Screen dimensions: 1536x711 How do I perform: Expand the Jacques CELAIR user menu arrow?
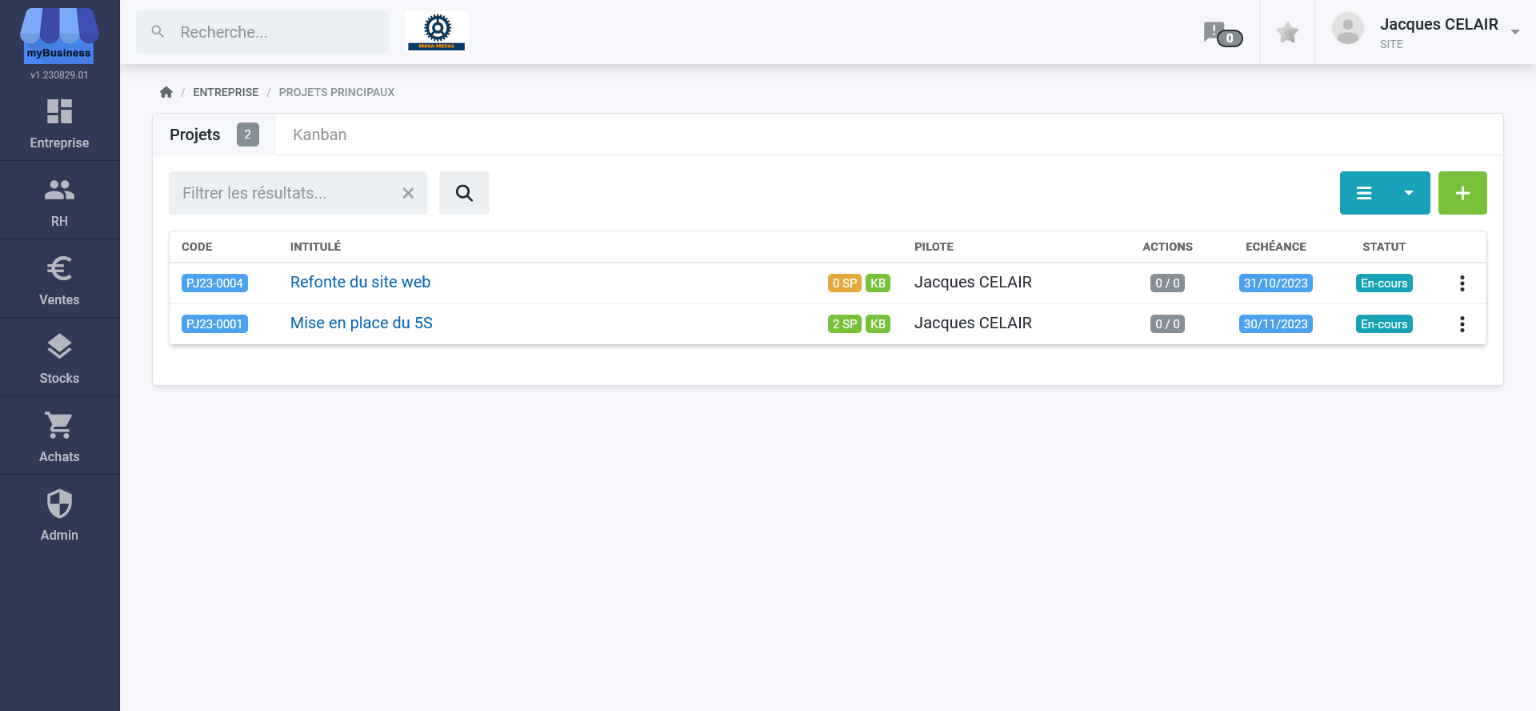(1515, 32)
